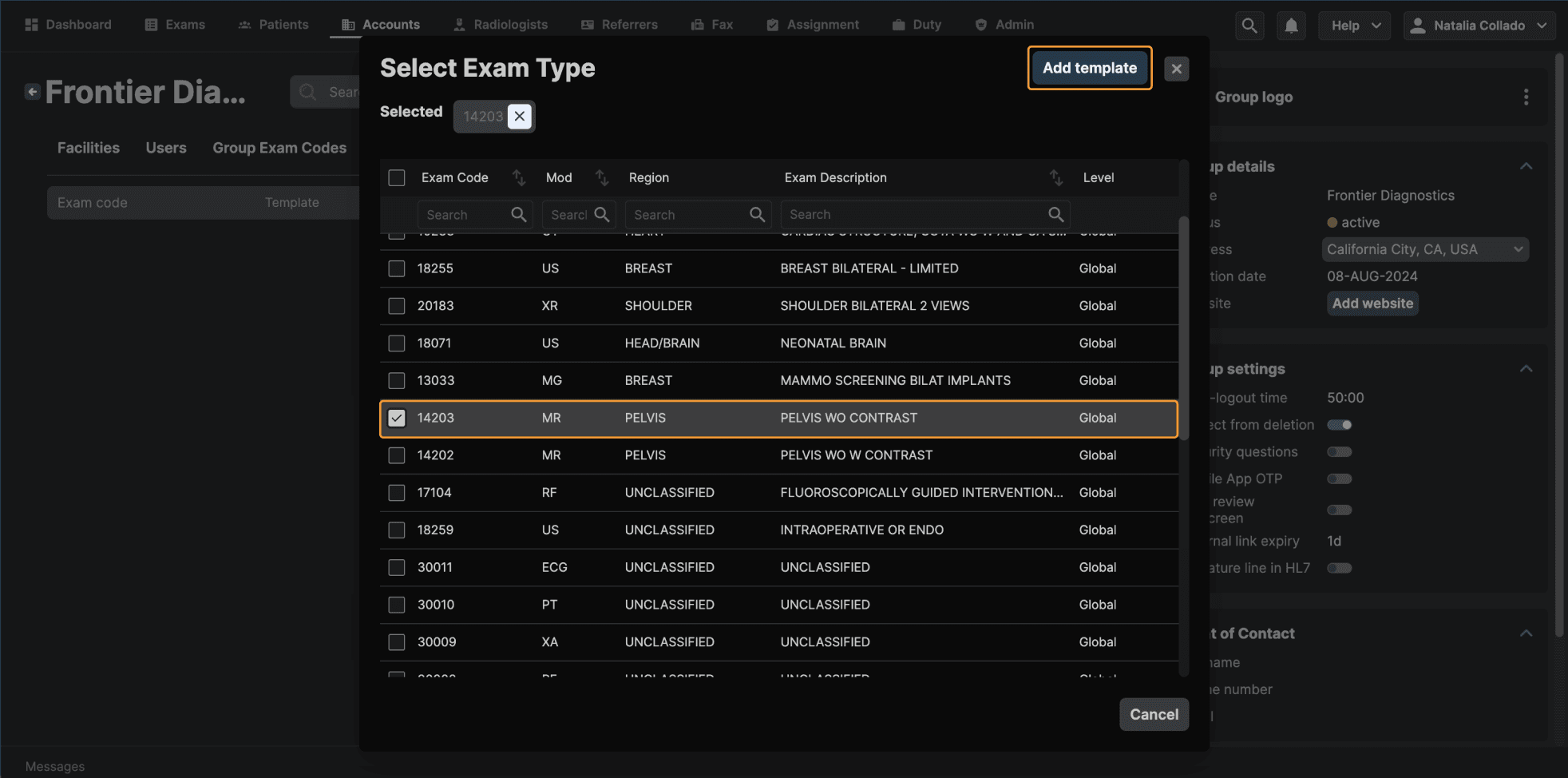The image size is (1568, 778).
Task: Click the Add template button
Action: click(1089, 68)
